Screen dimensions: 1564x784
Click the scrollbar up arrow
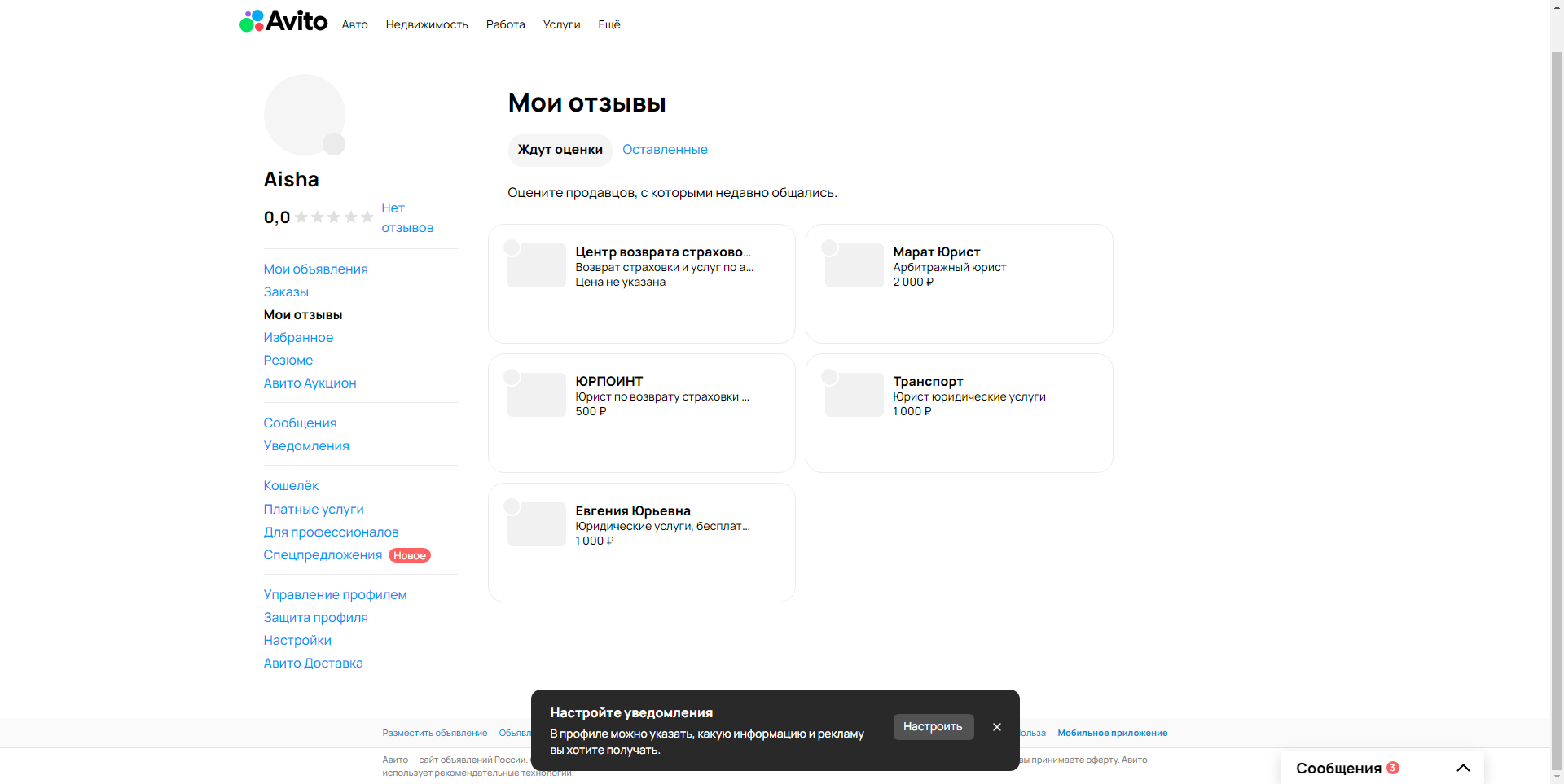click(x=1557, y=7)
